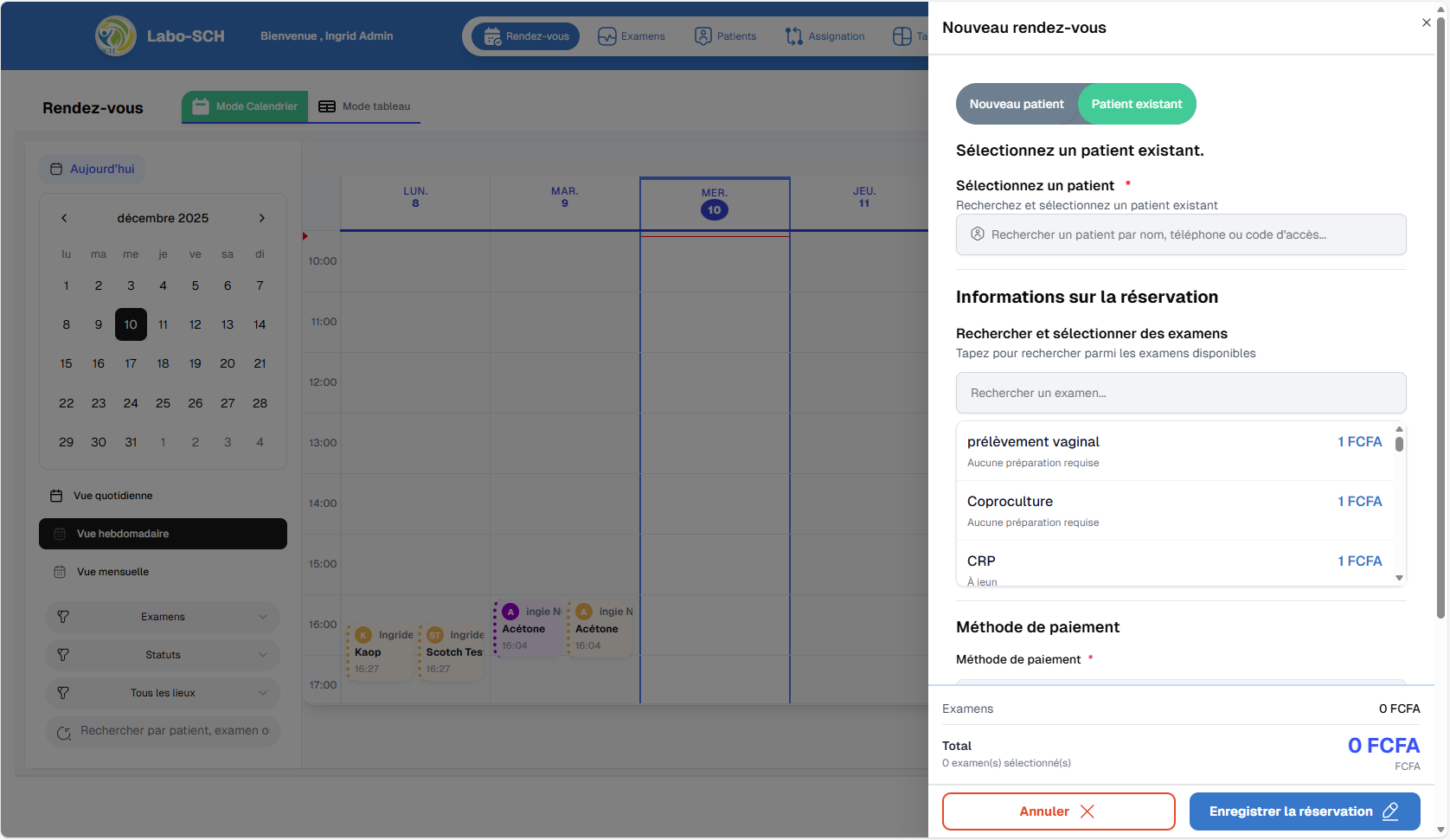The image size is (1450, 840).
Task: Open the Assignation module
Action: [x=824, y=35]
